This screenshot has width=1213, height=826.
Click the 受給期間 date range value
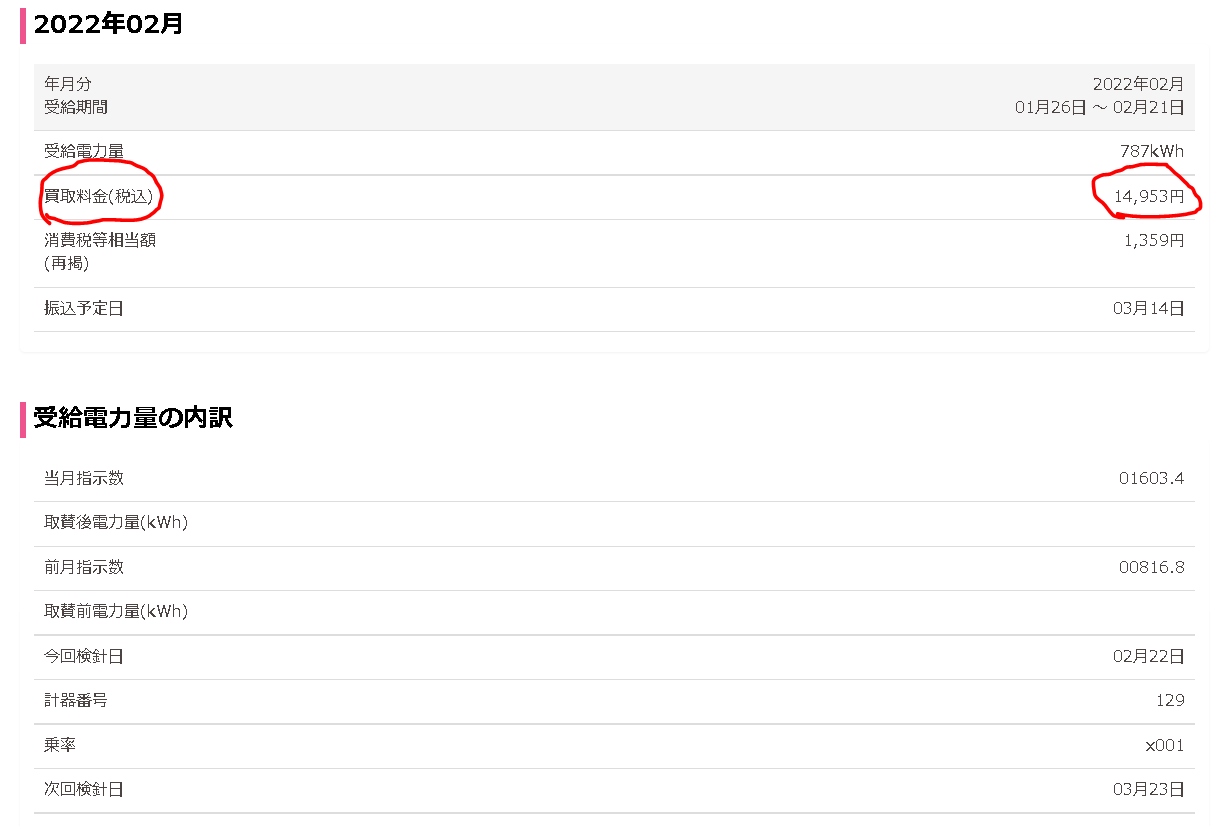[1099, 107]
